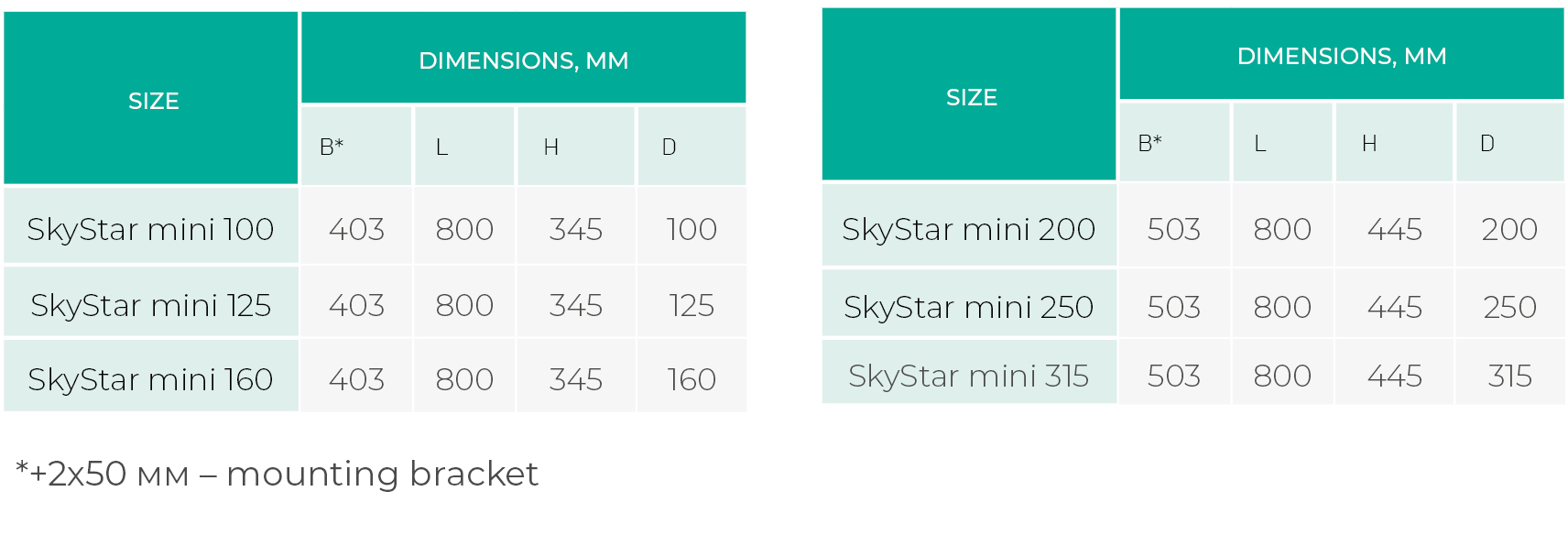Click the B* column header in left table

pos(332,147)
